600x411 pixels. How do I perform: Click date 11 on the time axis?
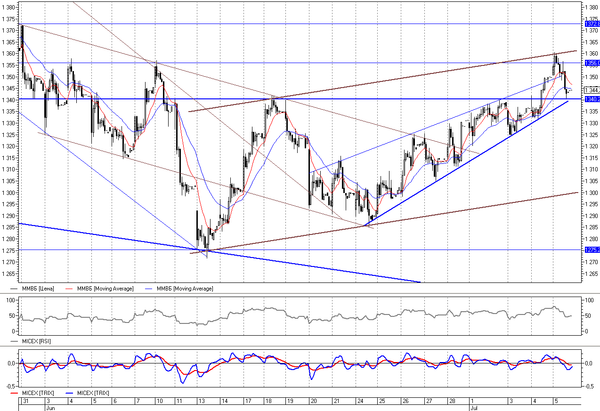click(x=180, y=401)
